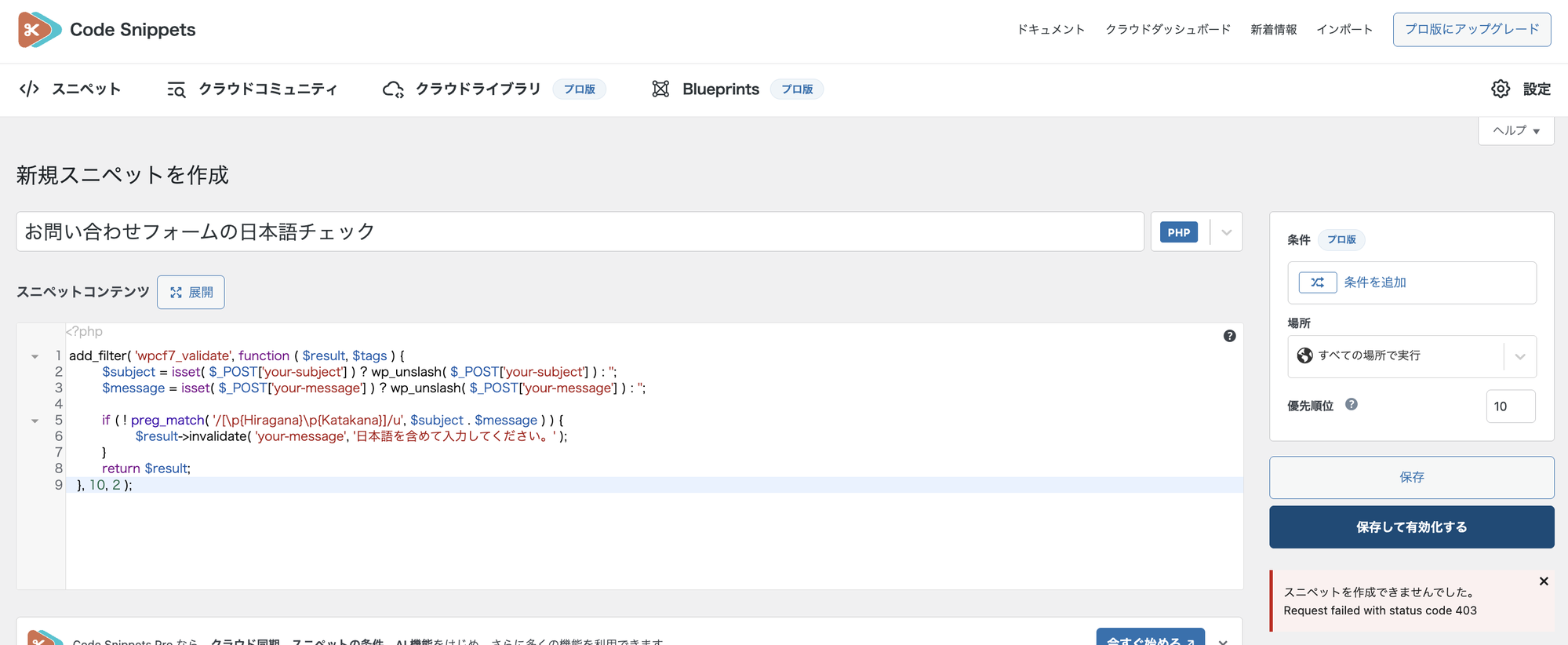Open the すべての場所で実行 location dropdown

point(1411,356)
